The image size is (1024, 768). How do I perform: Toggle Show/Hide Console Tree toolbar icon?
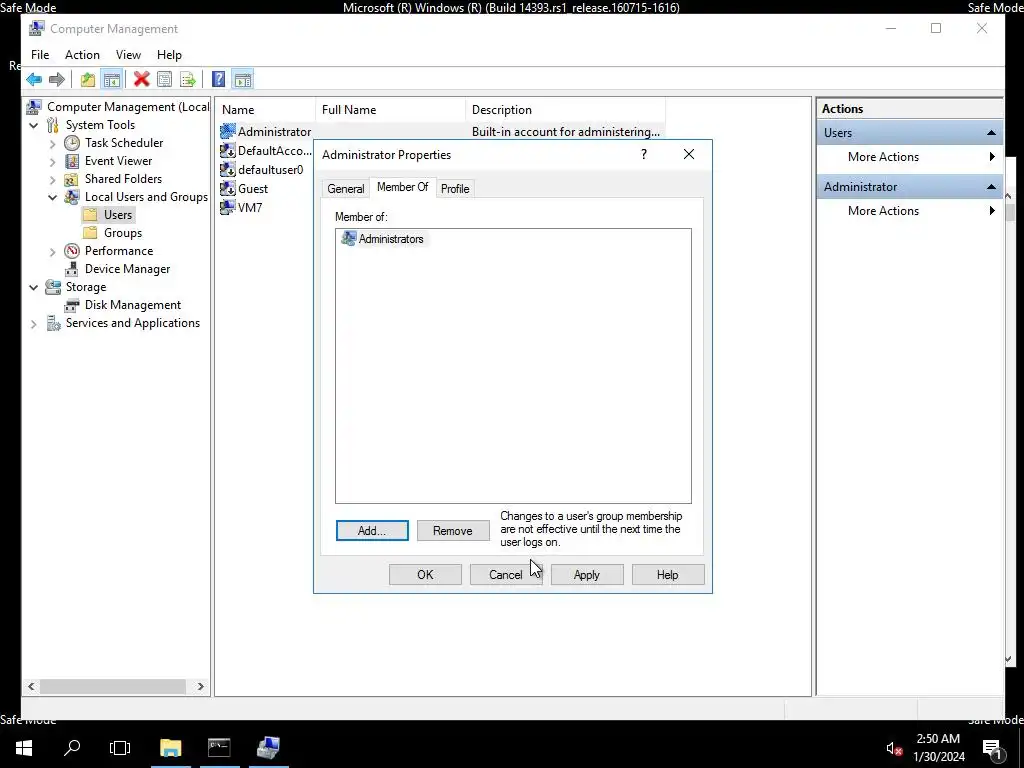point(112,80)
